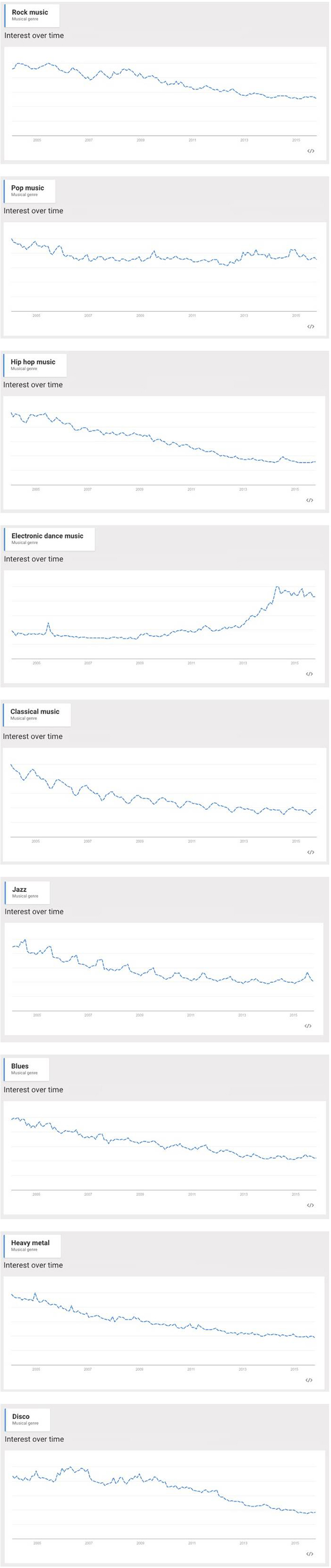Click the 2015 label on Rock music chart axis
The image size is (331, 1568).
tap(296, 141)
